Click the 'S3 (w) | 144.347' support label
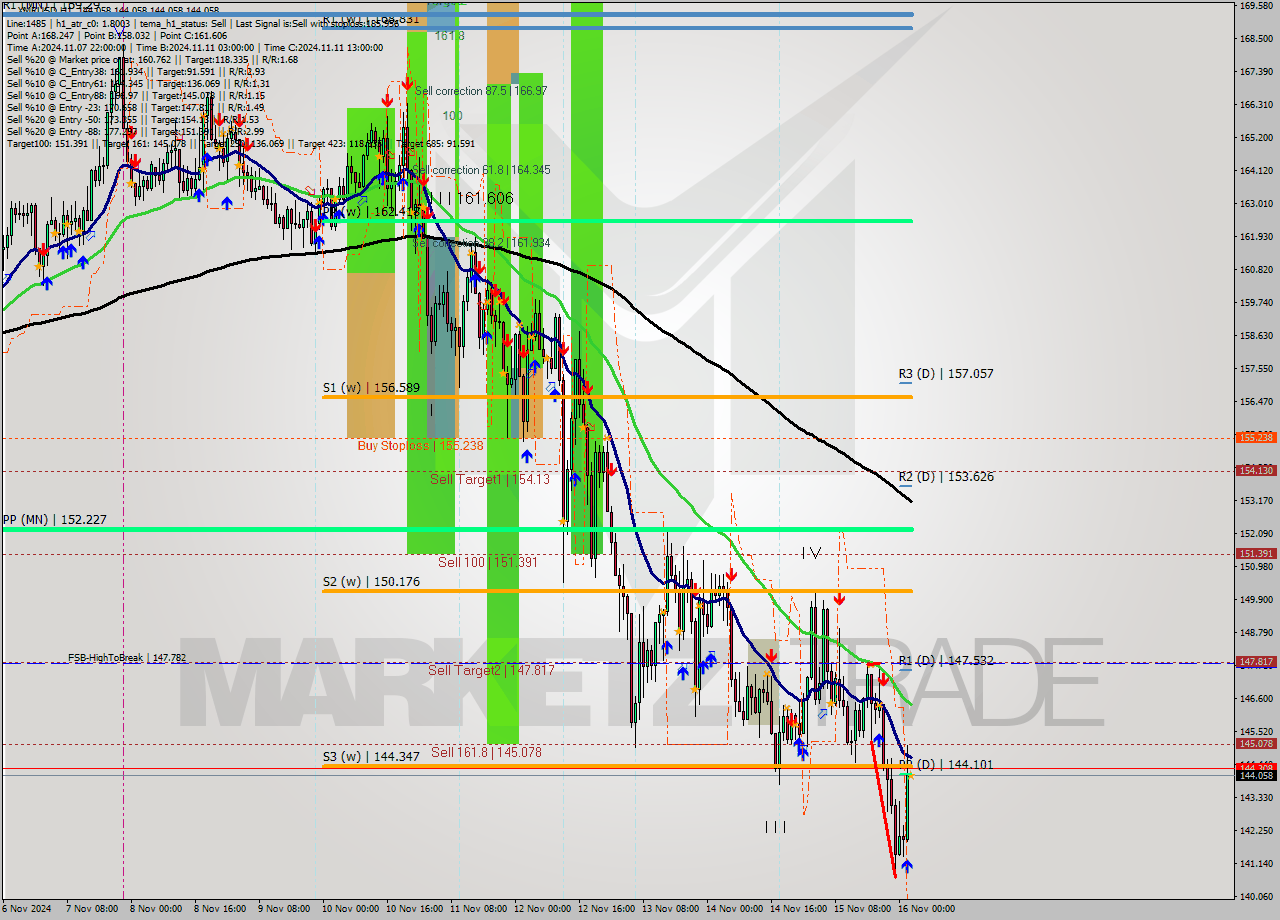This screenshot has width=1280, height=920. (x=371, y=757)
